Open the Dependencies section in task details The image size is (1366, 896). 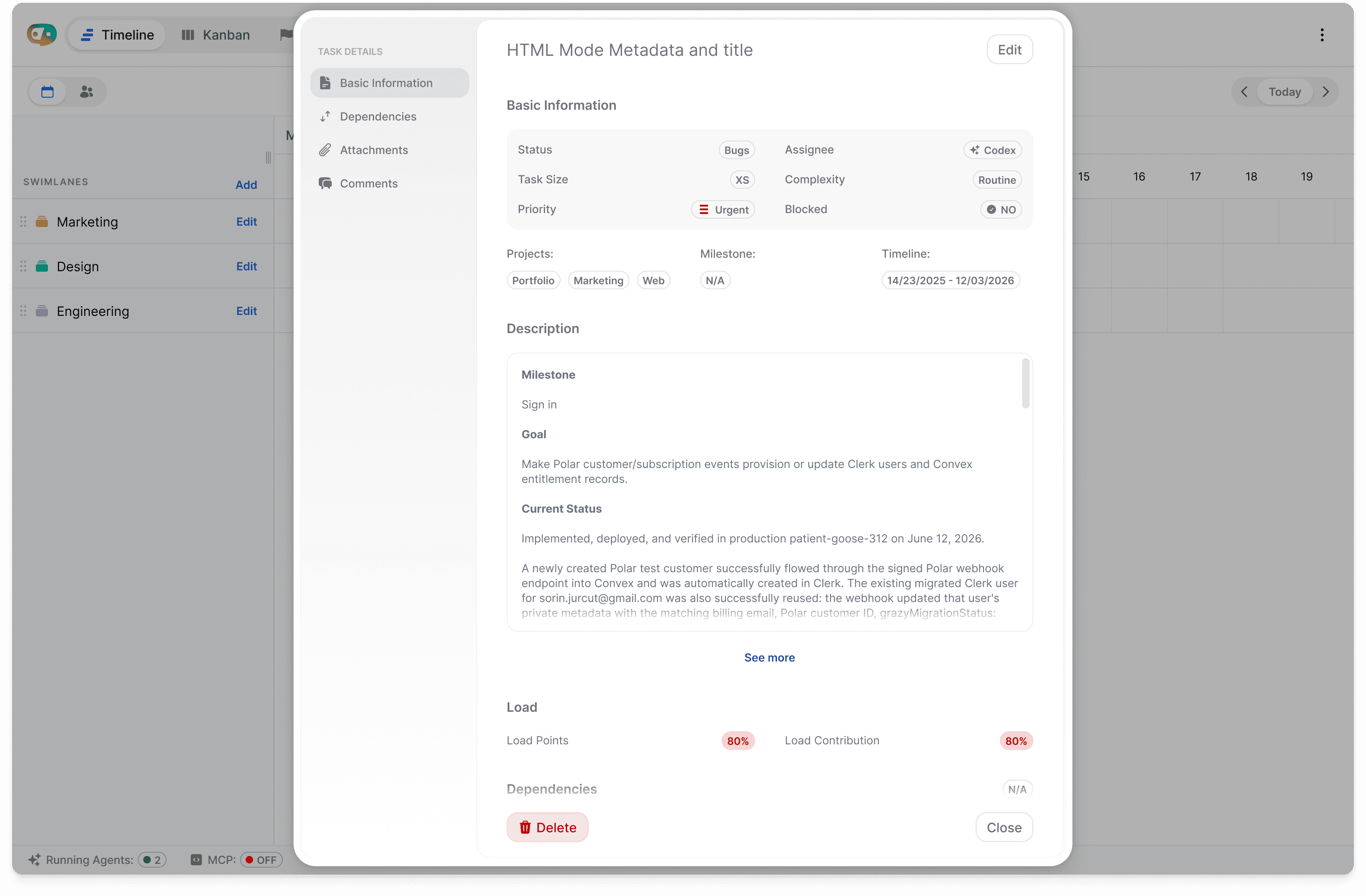pyautogui.click(x=390, y=116)
